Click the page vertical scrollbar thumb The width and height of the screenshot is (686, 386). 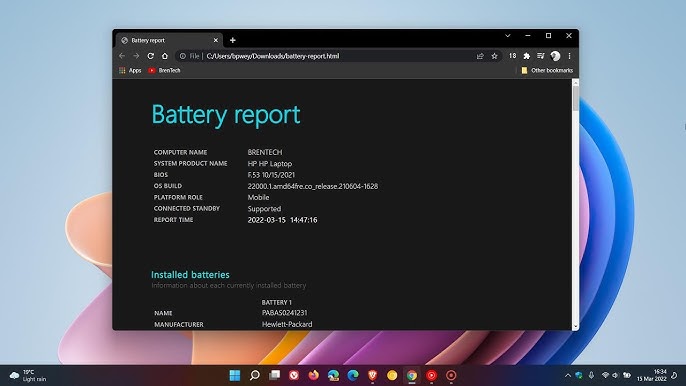click(575, 98)
